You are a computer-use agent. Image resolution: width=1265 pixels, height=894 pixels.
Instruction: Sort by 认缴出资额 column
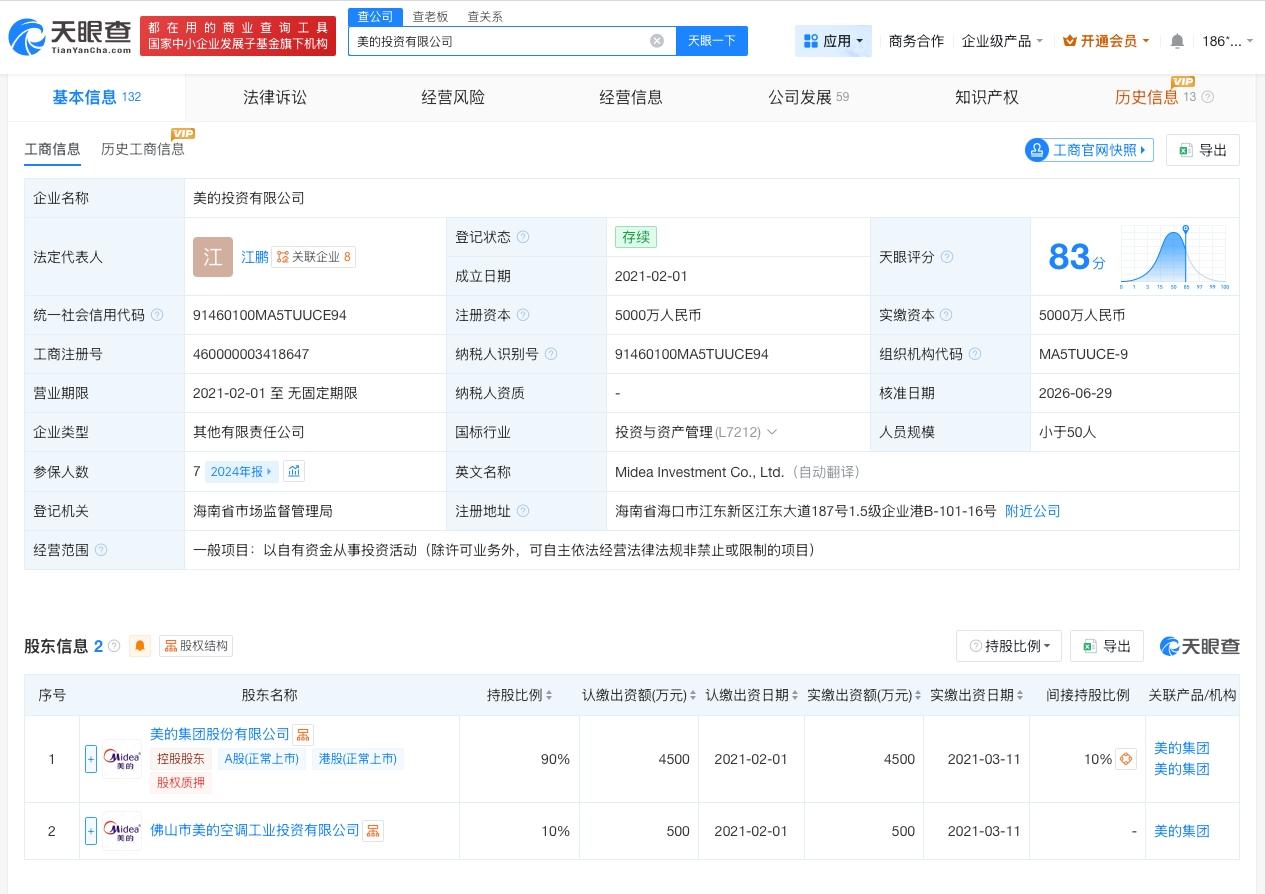694,695
